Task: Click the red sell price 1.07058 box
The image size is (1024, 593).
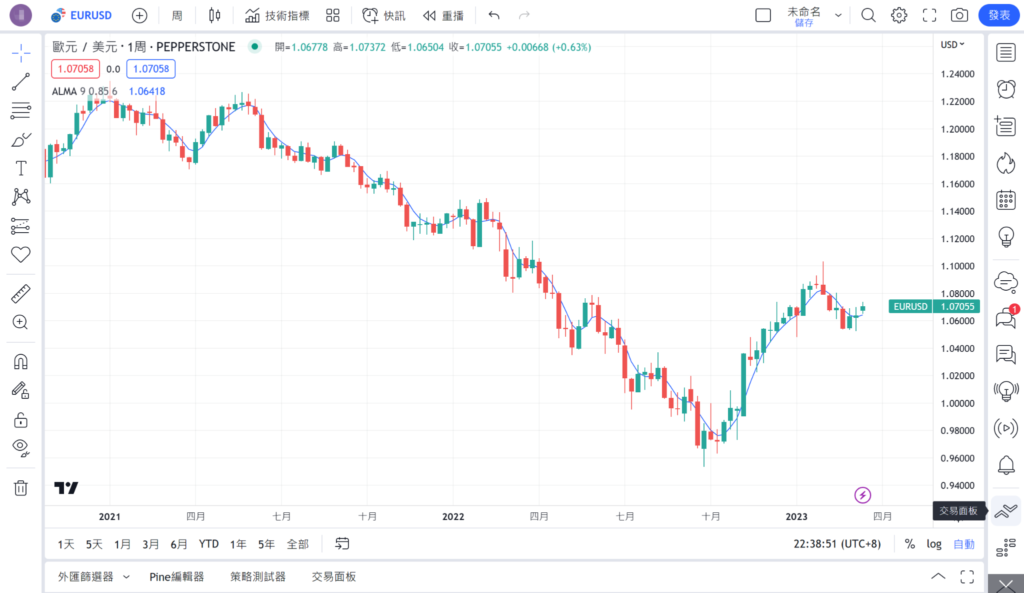Action: tap(75, 69)
